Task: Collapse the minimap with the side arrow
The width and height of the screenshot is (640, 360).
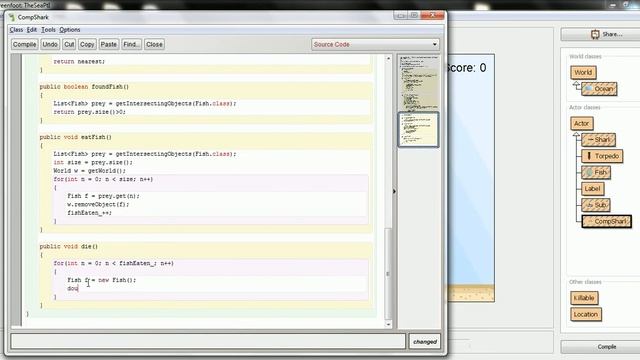Action: tap(394, 191)
